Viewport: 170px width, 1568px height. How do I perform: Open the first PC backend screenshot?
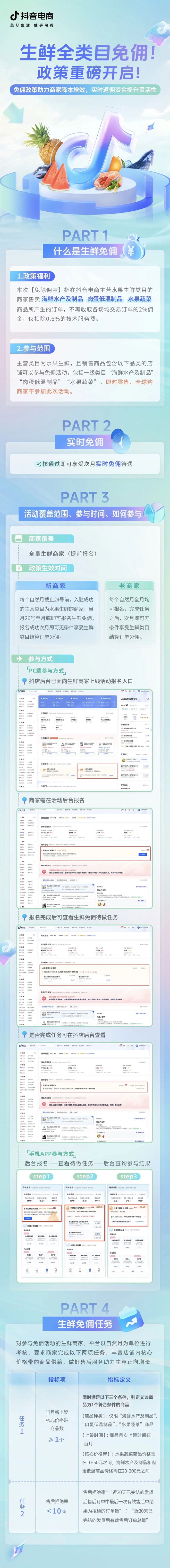[x=85, y=740]
